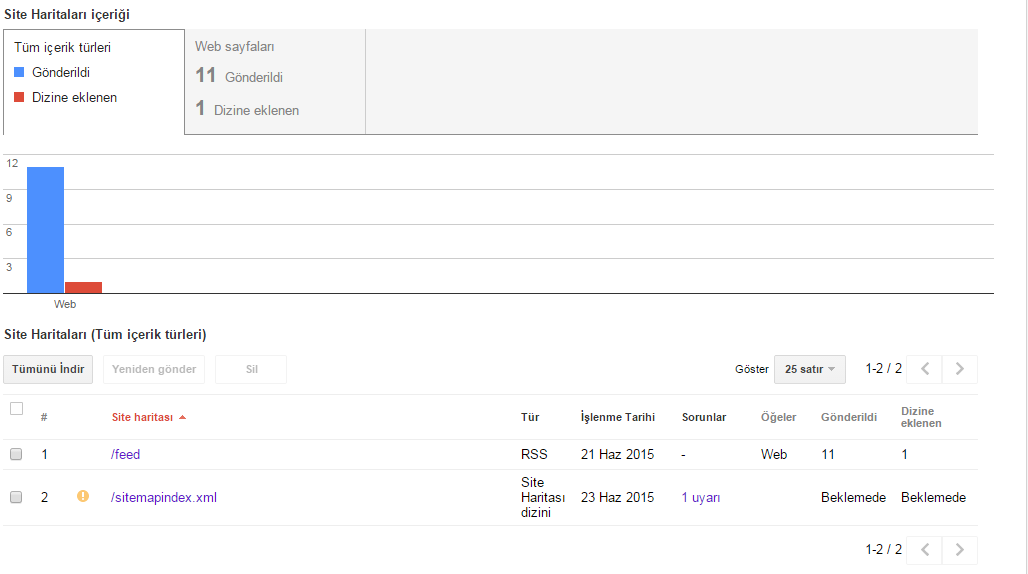Click the red Dizine eklenen legend swatch

(x=19, y=97)
